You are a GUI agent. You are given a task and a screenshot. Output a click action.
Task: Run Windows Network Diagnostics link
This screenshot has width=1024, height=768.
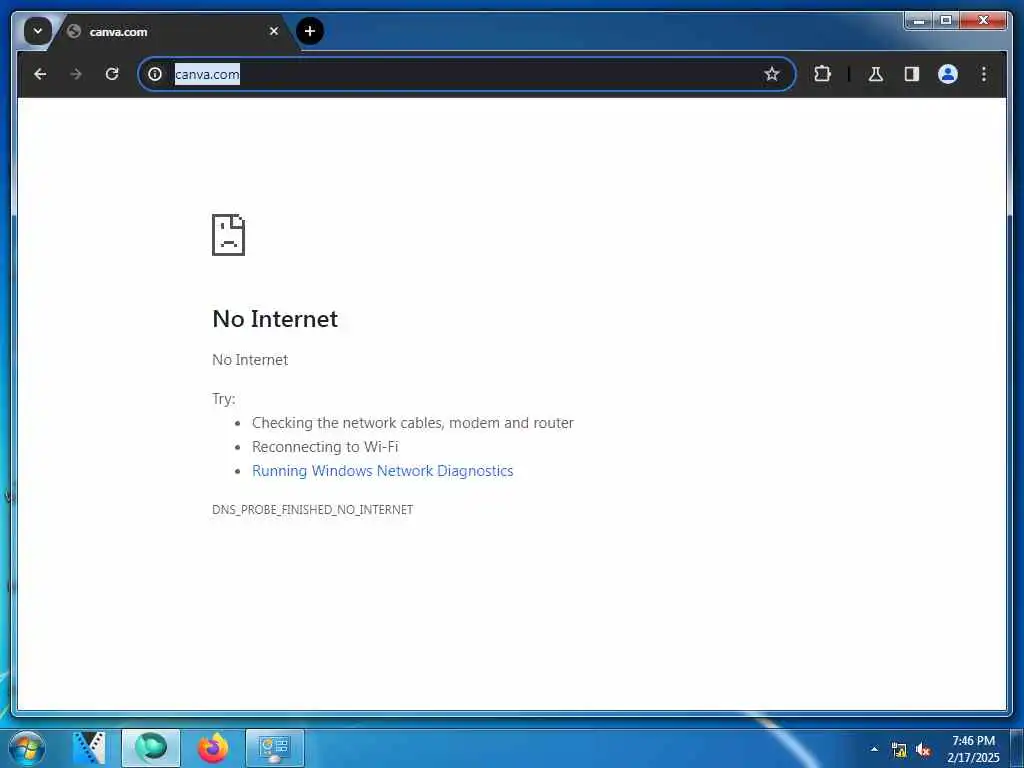point(383,471)
